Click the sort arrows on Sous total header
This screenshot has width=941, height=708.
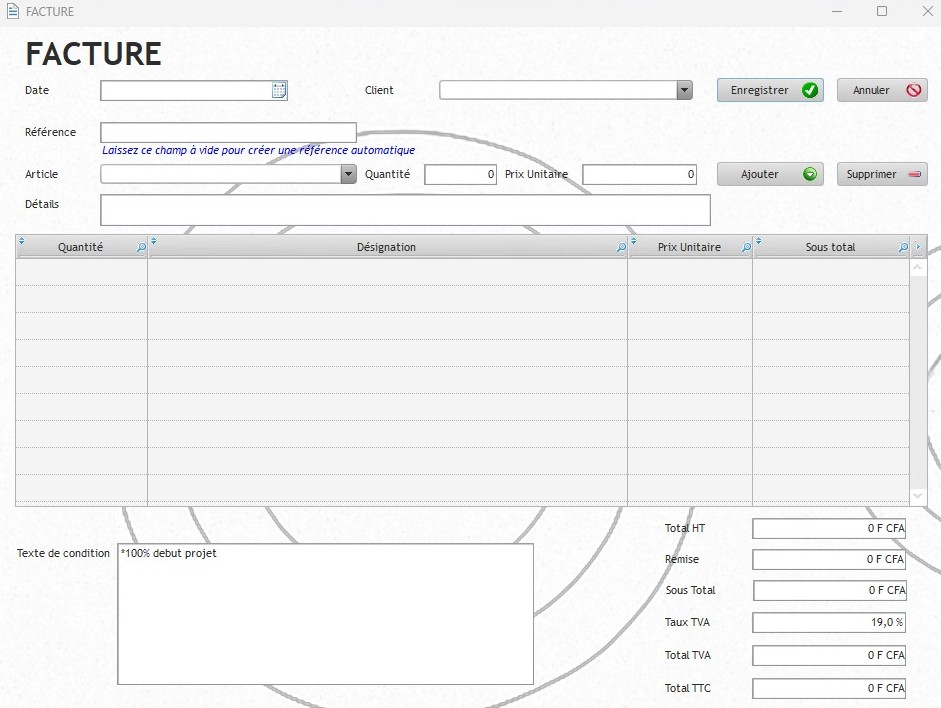tap(759, 241)
